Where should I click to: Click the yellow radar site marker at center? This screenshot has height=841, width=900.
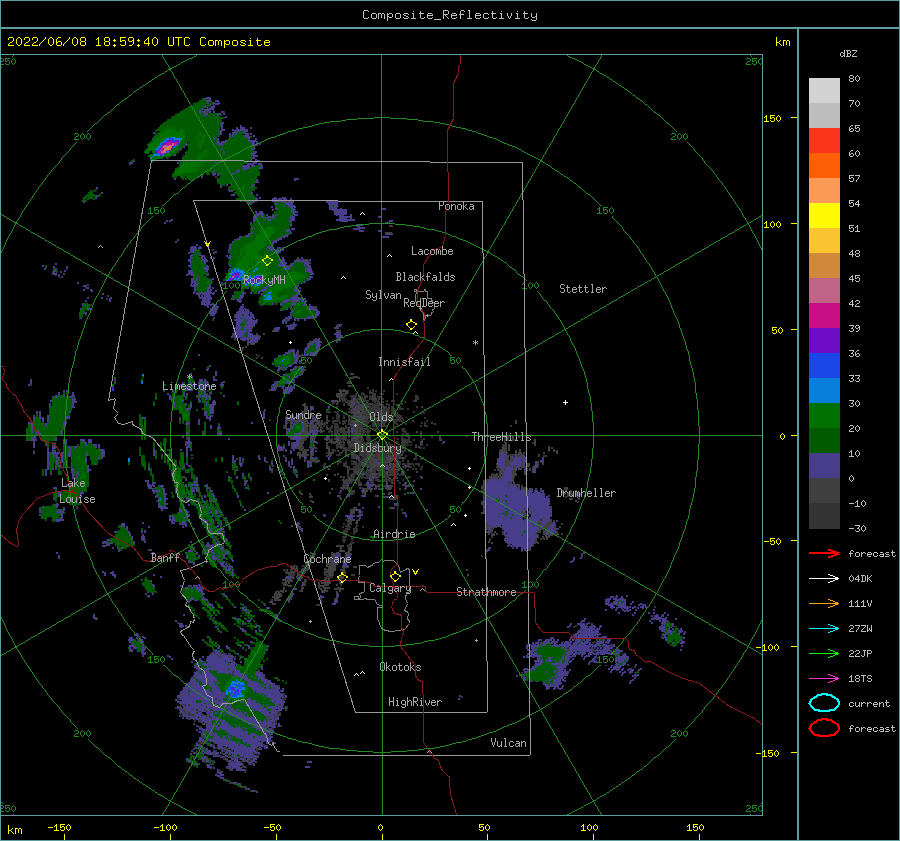click(382, 435)
